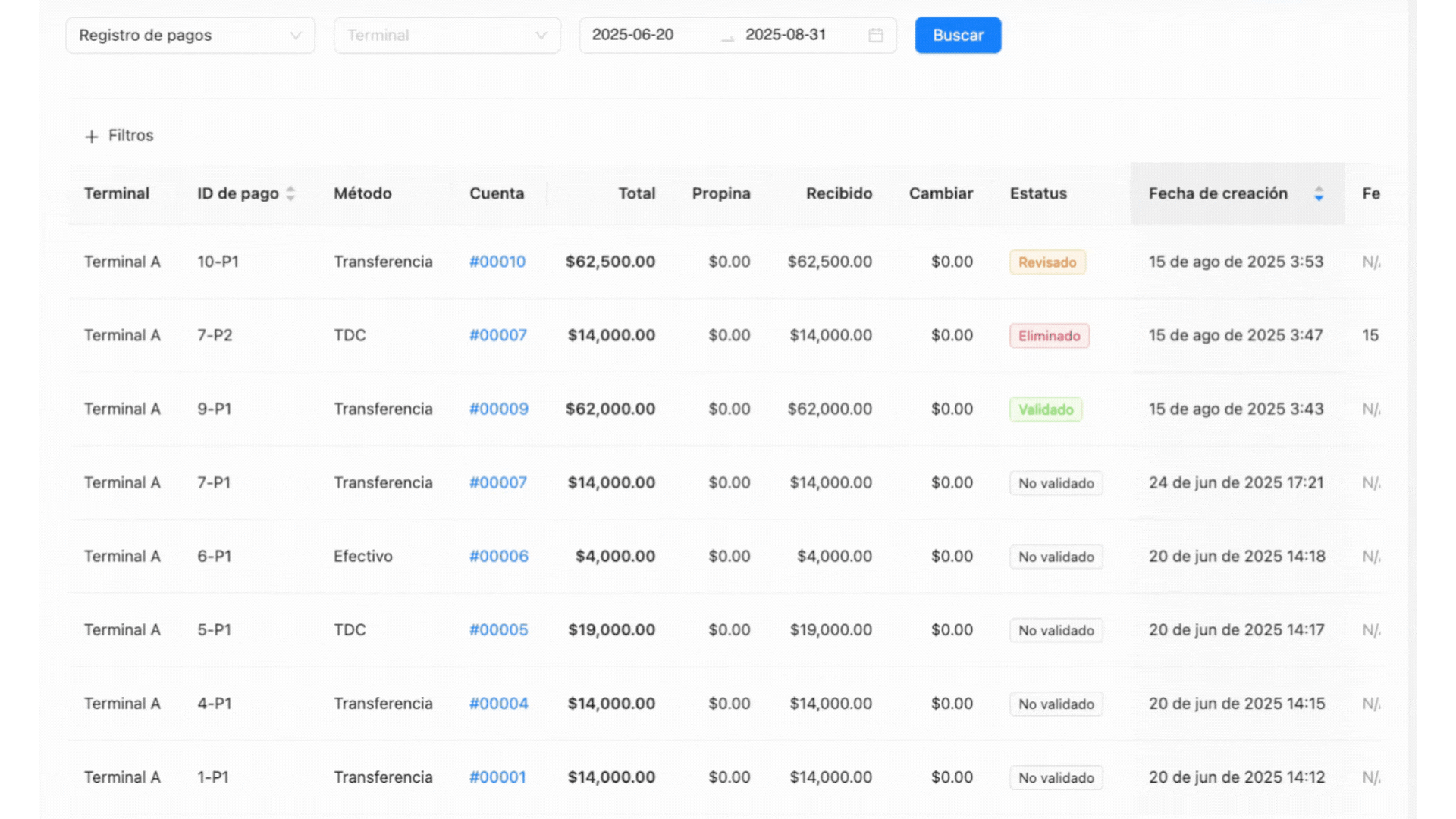Sort by ID de pago arrows
1456x819 pixels.
point(290,193)
